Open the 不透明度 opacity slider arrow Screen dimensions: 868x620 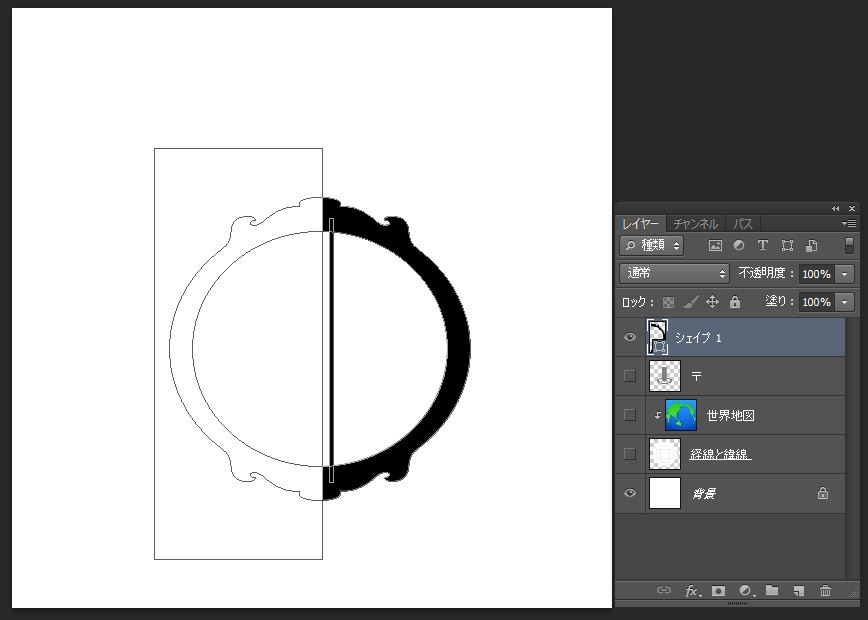pyautogui.click(x=846, y=273)
